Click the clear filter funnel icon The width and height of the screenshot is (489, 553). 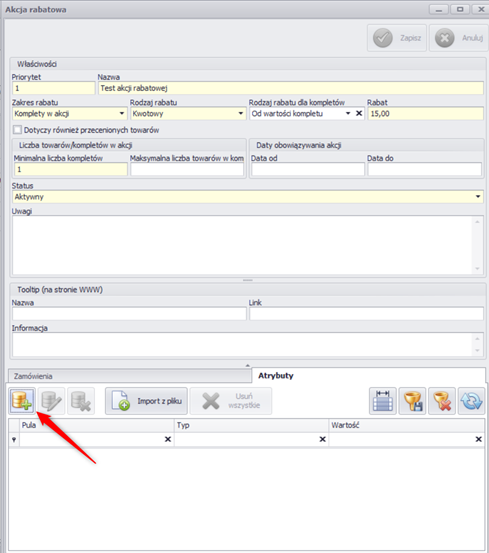pyautogui.click(x=442, y=401)
